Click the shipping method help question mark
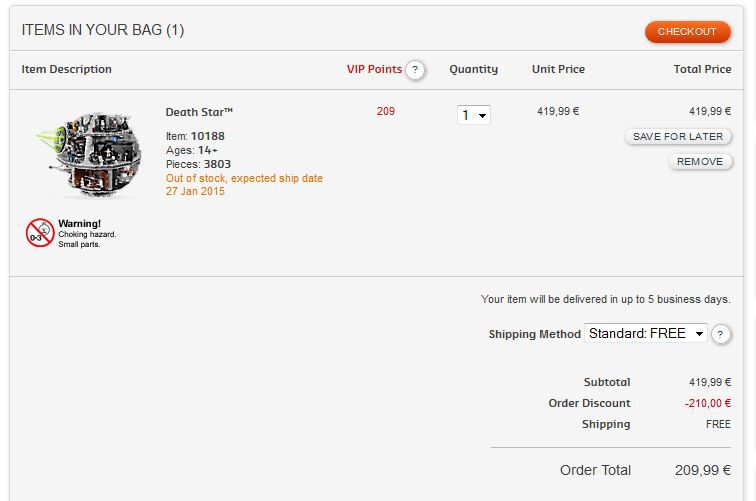 [720, 334]
